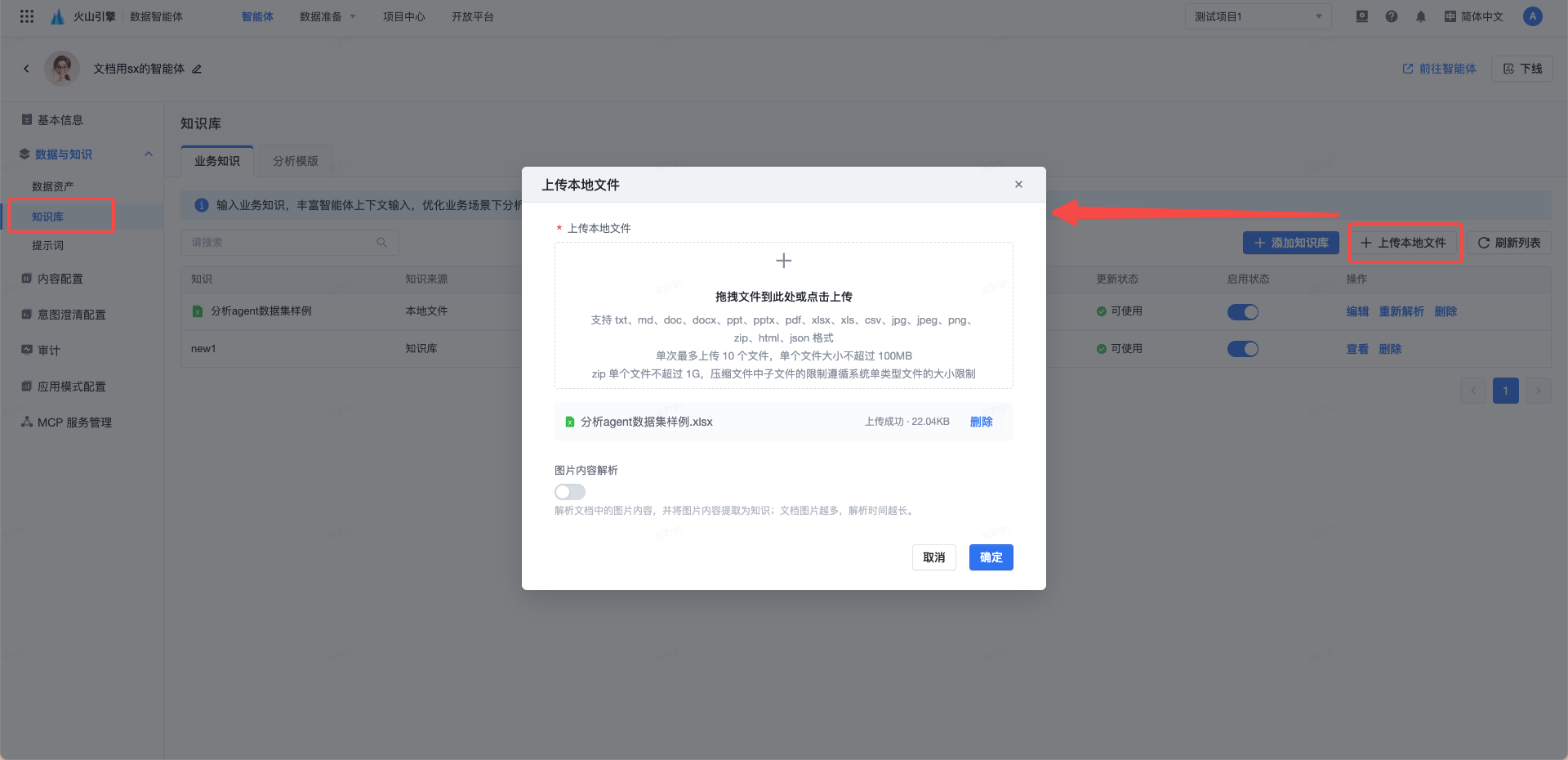Switch to the 业务知识 tab
The height and width of the screenshot is (760, 1568).
point(217,161)
